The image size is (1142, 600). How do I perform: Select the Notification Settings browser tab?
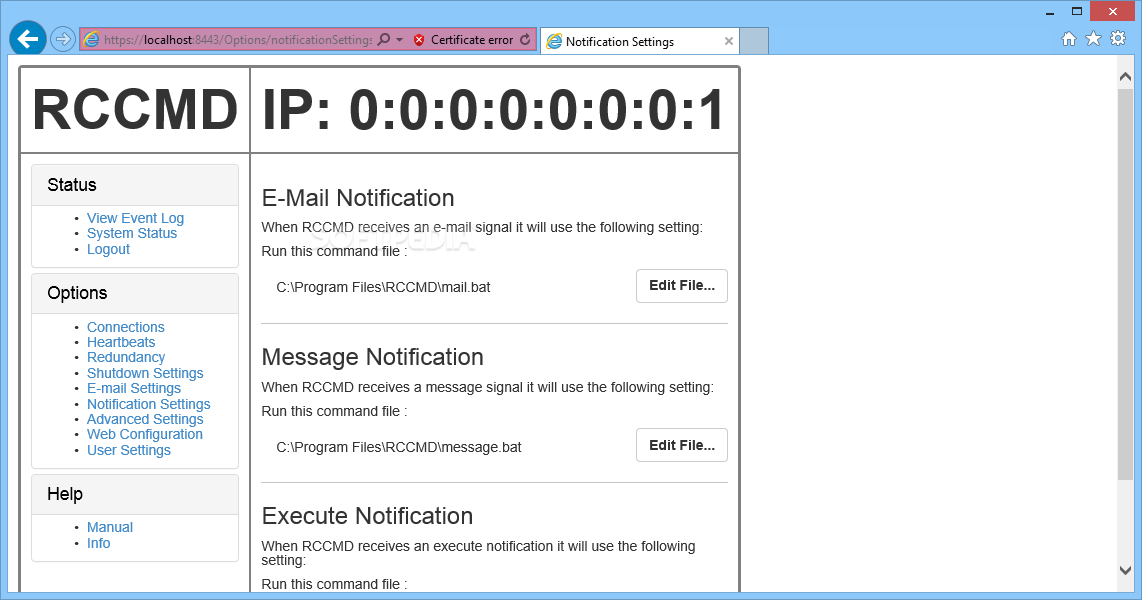tap(639, 42)
